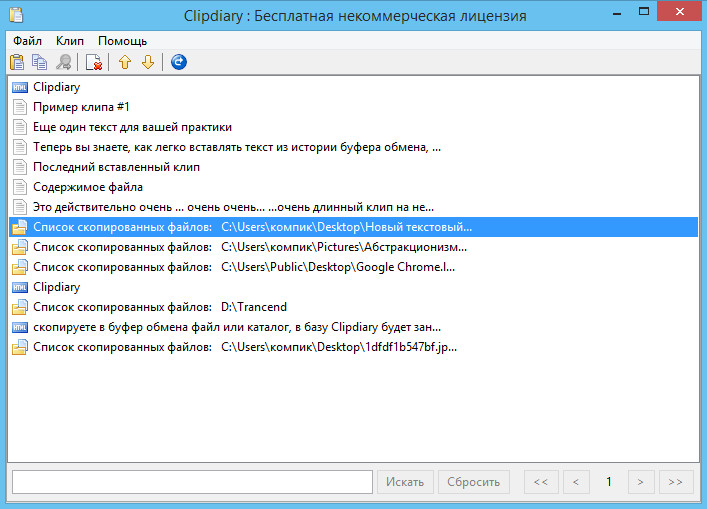The height and width of the screenshot is (509, 707).
Task: Select file list clip with Google Chrome path
Action: 354,267
